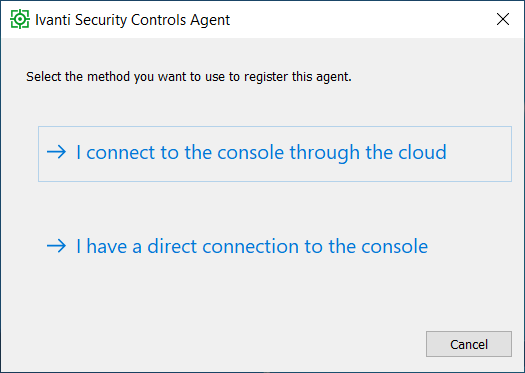Click the word "cloud" in the first option
This screenshot has width=525, height=373.
422,152
